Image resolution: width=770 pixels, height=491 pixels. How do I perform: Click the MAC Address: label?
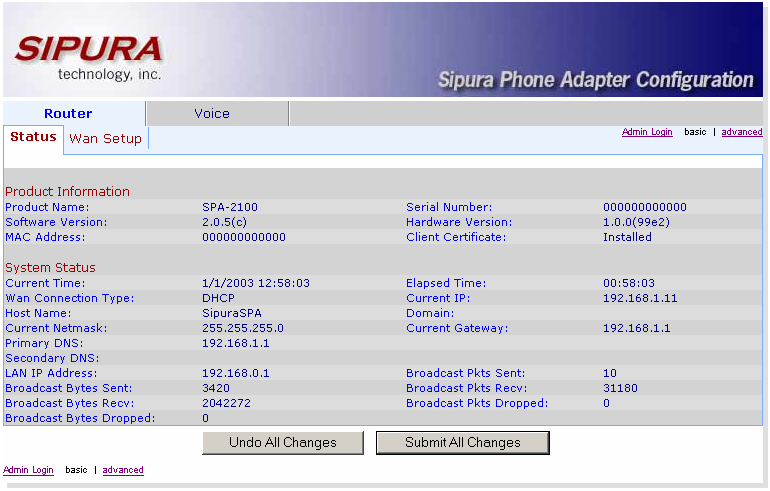pyautogui.click(x=45, y=237)
